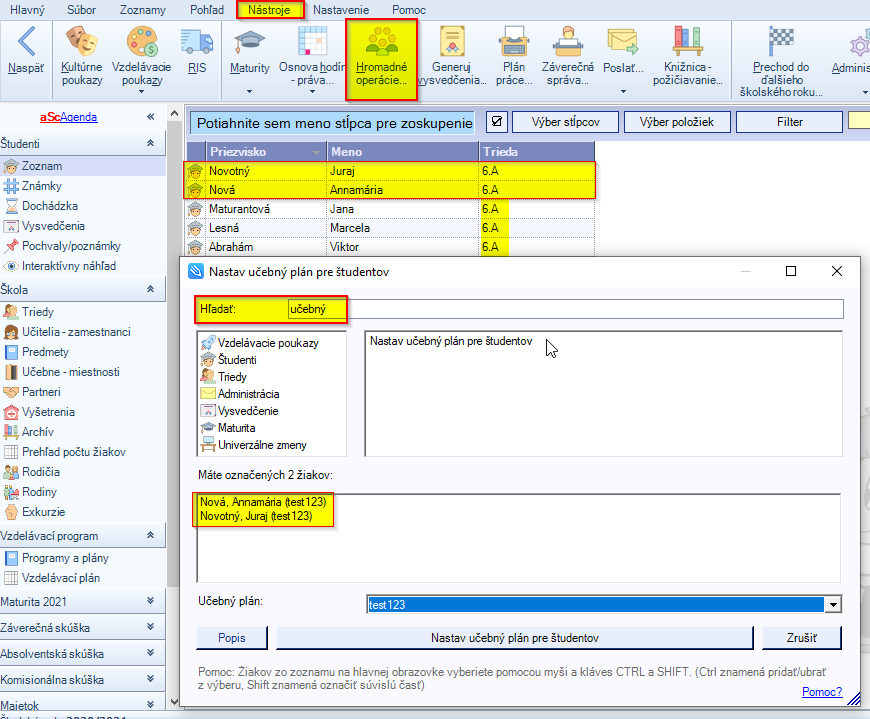The image size is (870, 719).
Task: Confirm Nastav učebný plán pre študentov button
Action: (x=515, y=637)
